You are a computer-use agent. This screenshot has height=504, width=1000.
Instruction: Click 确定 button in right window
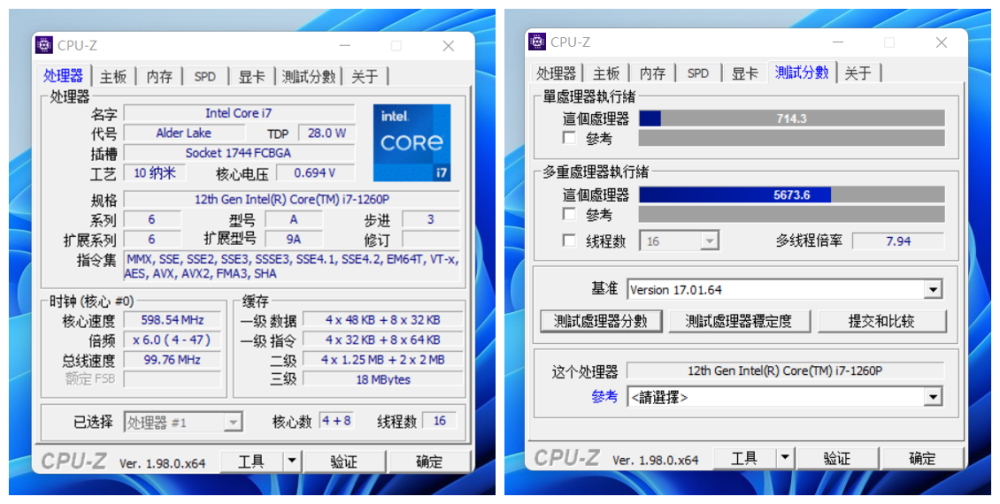pyautogui.click(x=922, y=457)
